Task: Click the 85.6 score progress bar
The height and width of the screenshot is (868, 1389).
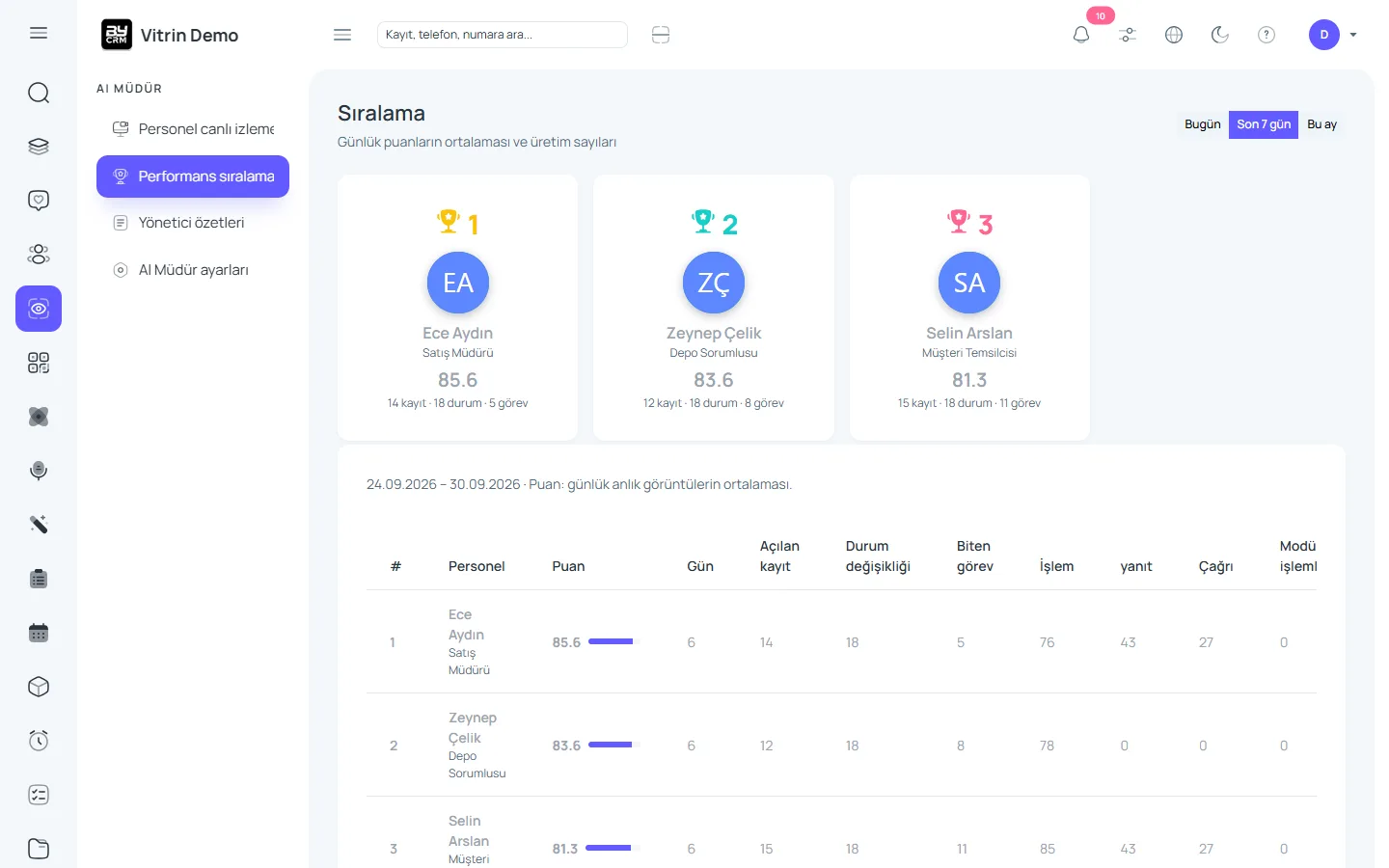Action: pos(614,641)
